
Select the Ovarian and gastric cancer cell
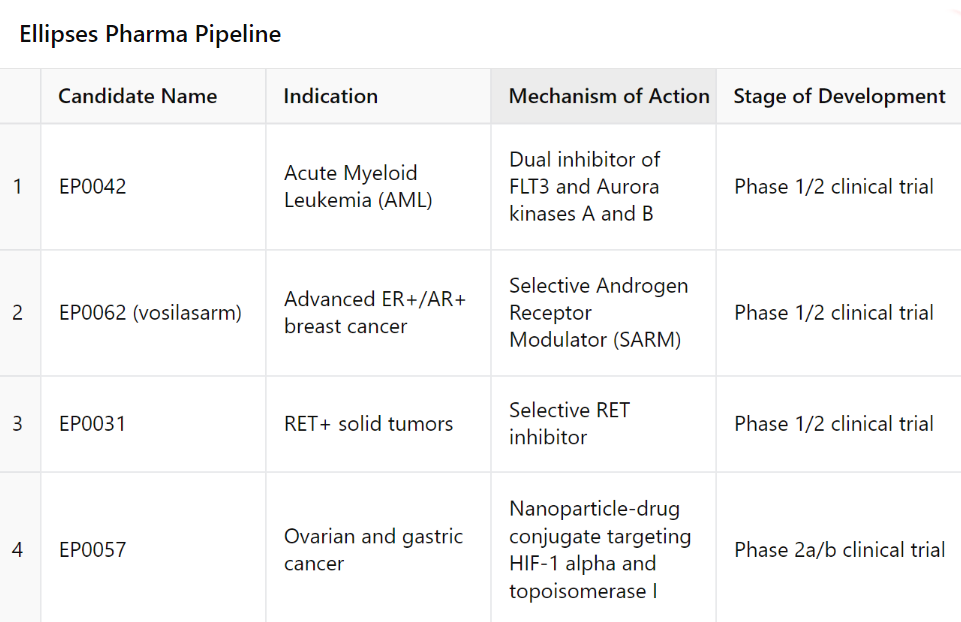[373, 550]
